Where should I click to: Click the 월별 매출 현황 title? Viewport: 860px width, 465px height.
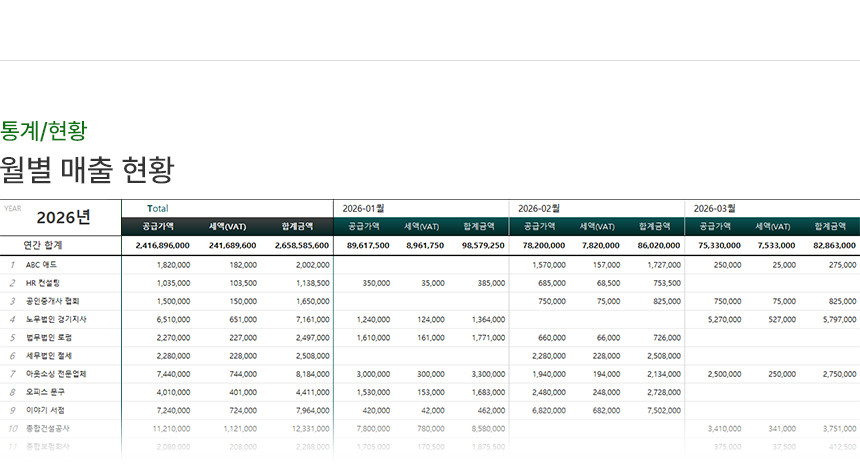click(x=87, y=169)
